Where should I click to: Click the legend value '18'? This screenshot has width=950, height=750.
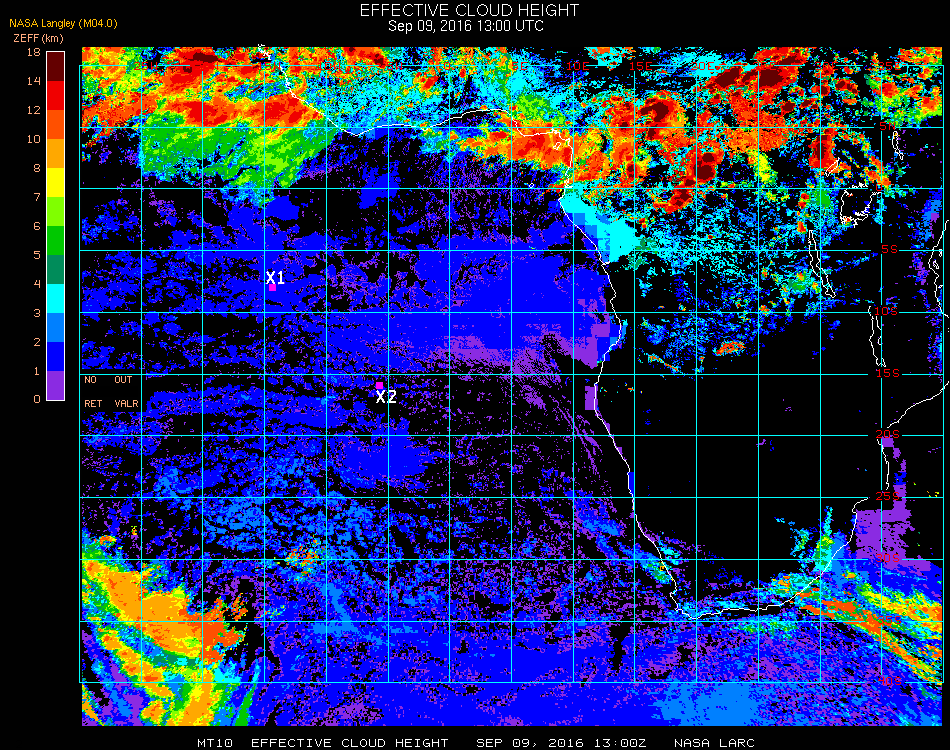click(x=34, y=53)
